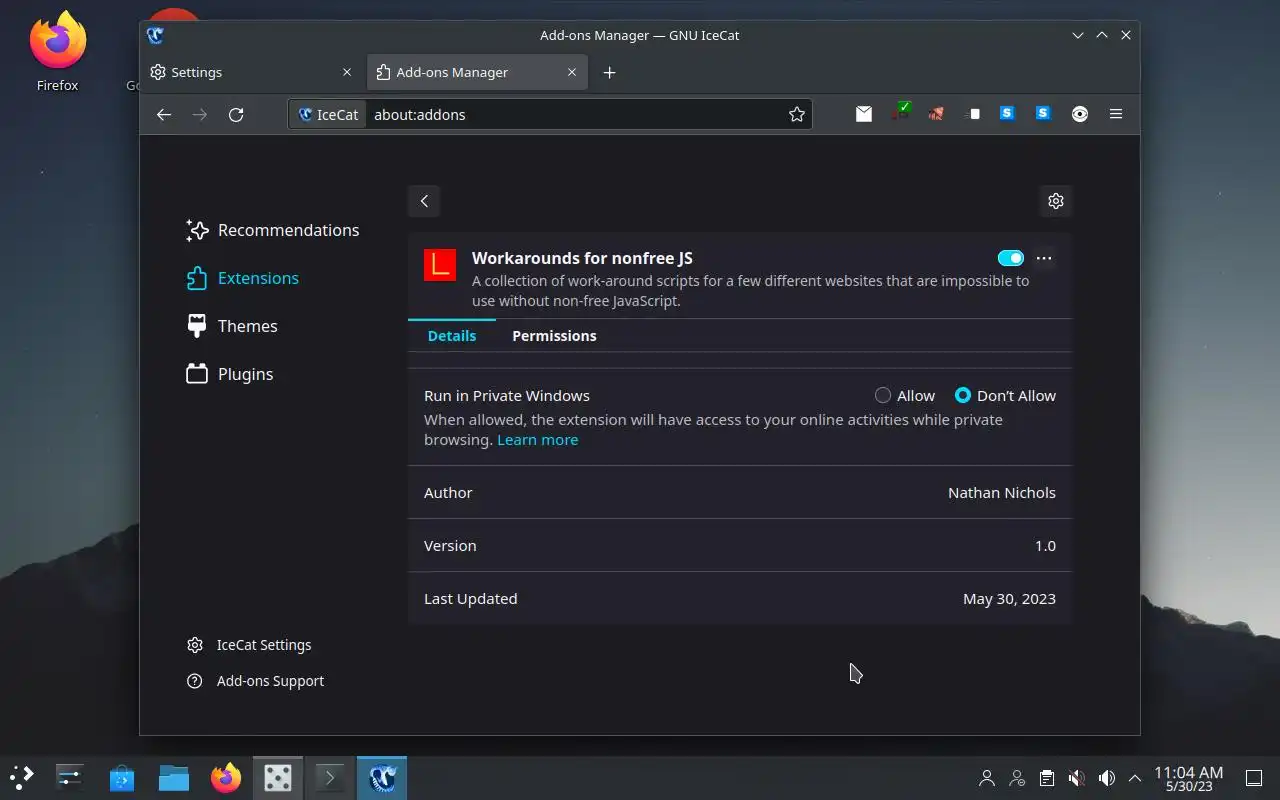The image size is (1280, 800).
Task: Open the envelope mail extension icon
Action: (x=864, y=114)
